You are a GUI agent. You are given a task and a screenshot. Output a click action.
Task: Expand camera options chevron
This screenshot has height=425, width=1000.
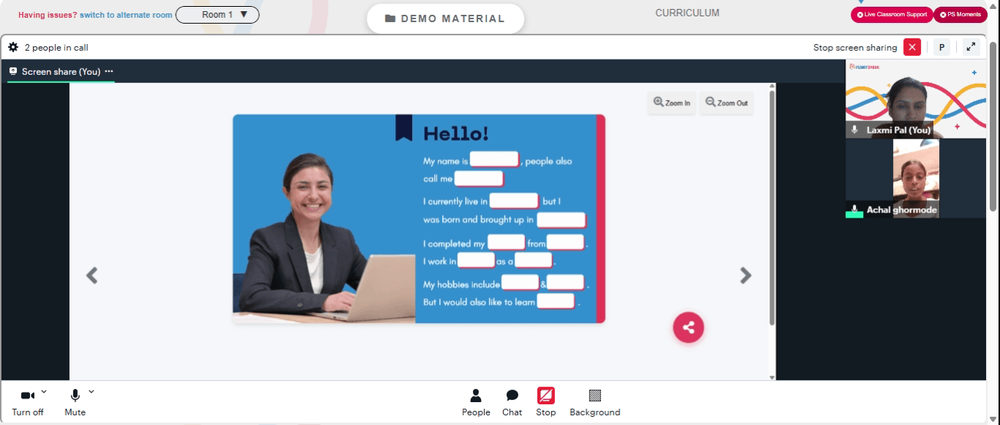pos(43,391)
